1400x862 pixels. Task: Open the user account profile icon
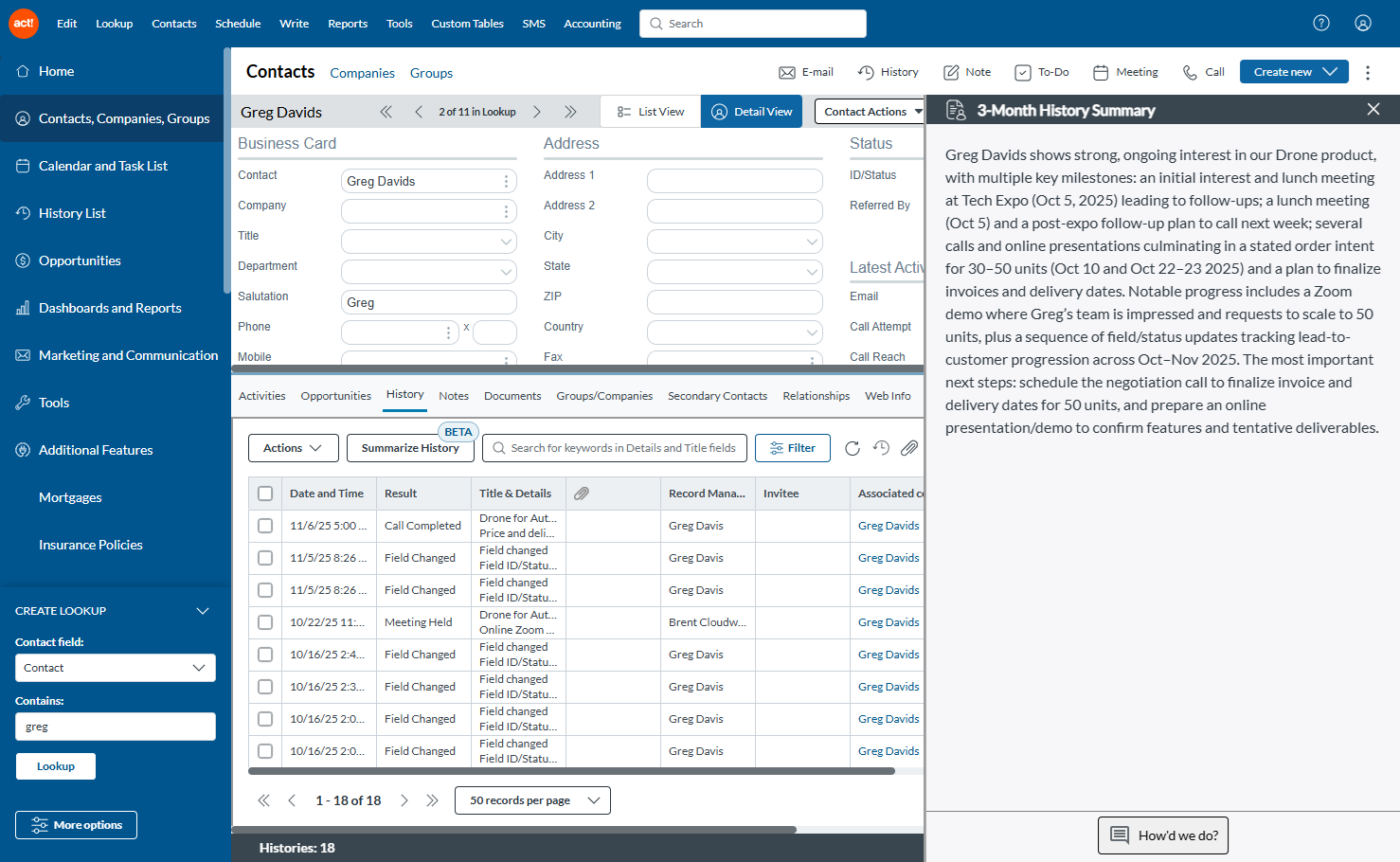pos(1363,24)
